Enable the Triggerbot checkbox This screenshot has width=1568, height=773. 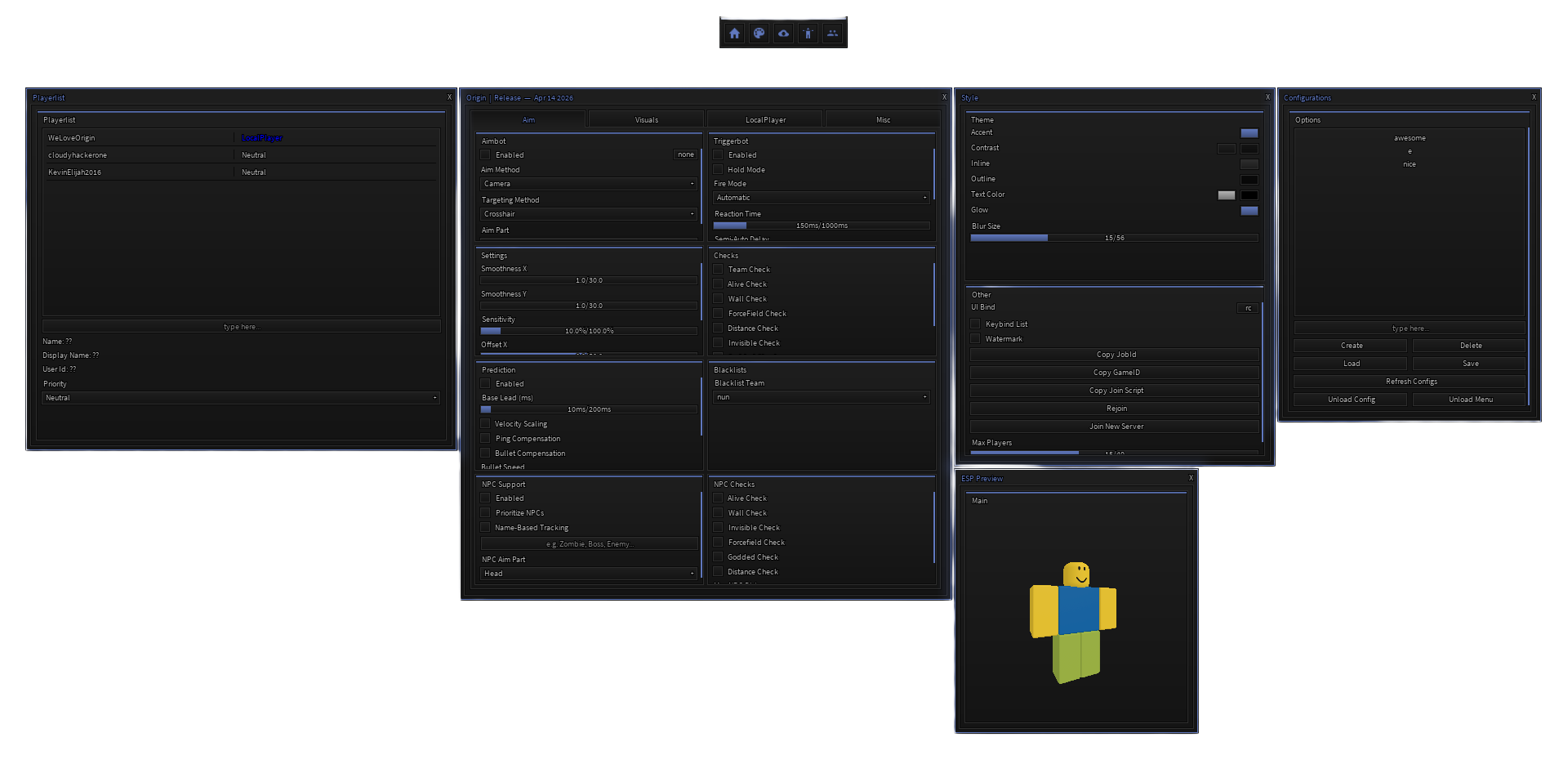[x=718, y=154]
